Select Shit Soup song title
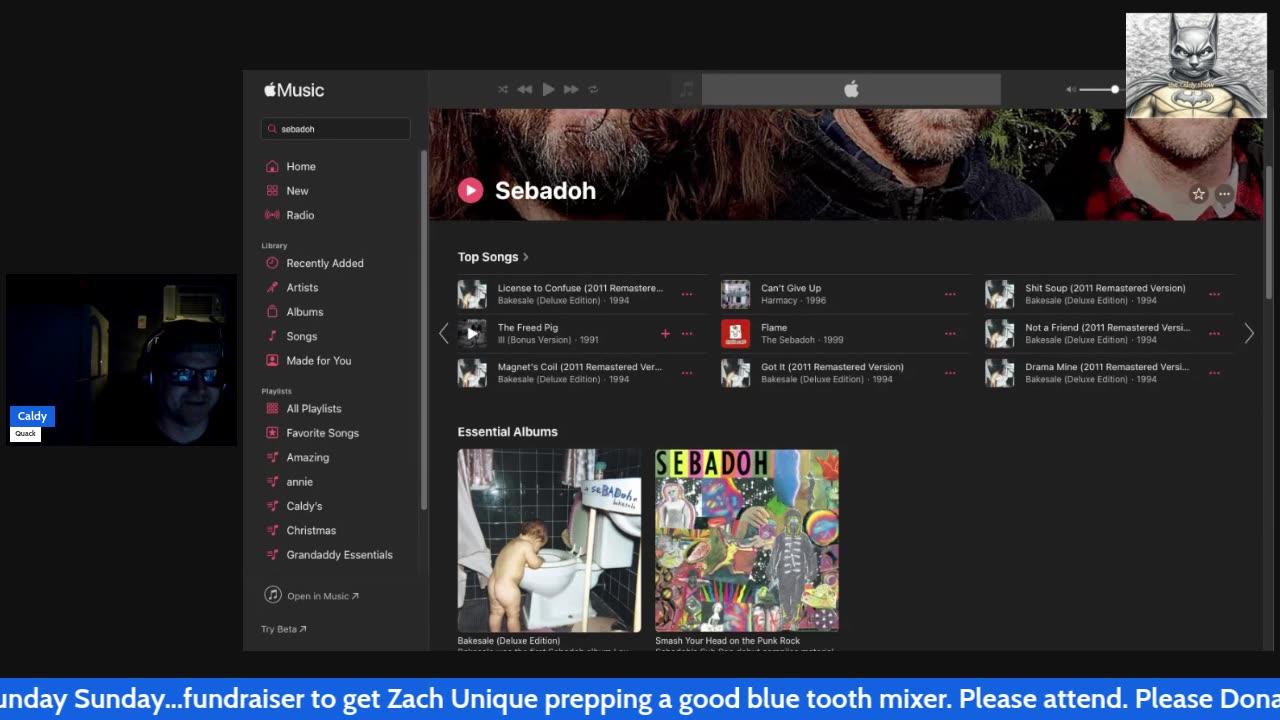The height and width of the screenshot is (720, 1280). 1105,288
